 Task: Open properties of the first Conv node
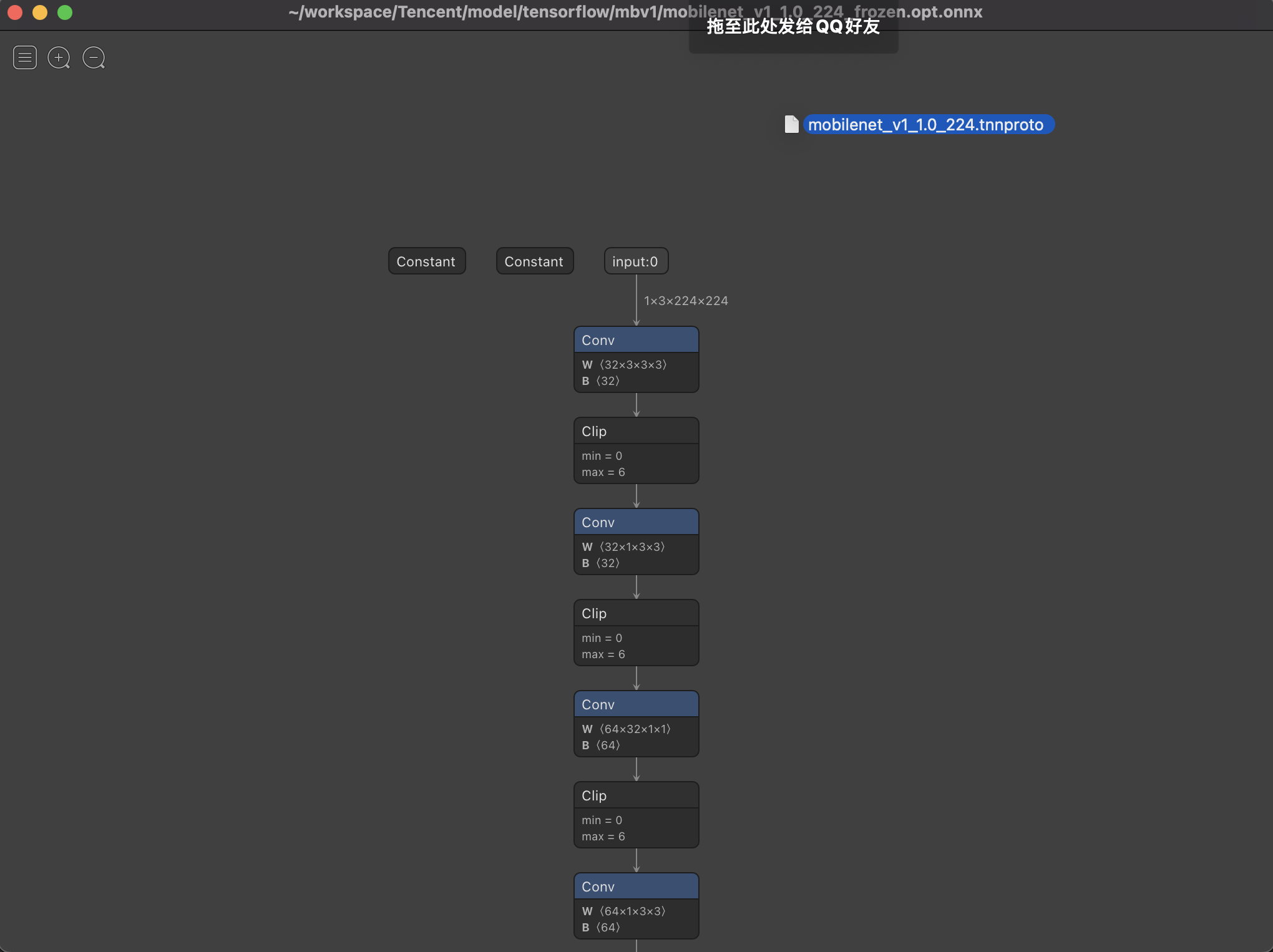click(636, 339)
